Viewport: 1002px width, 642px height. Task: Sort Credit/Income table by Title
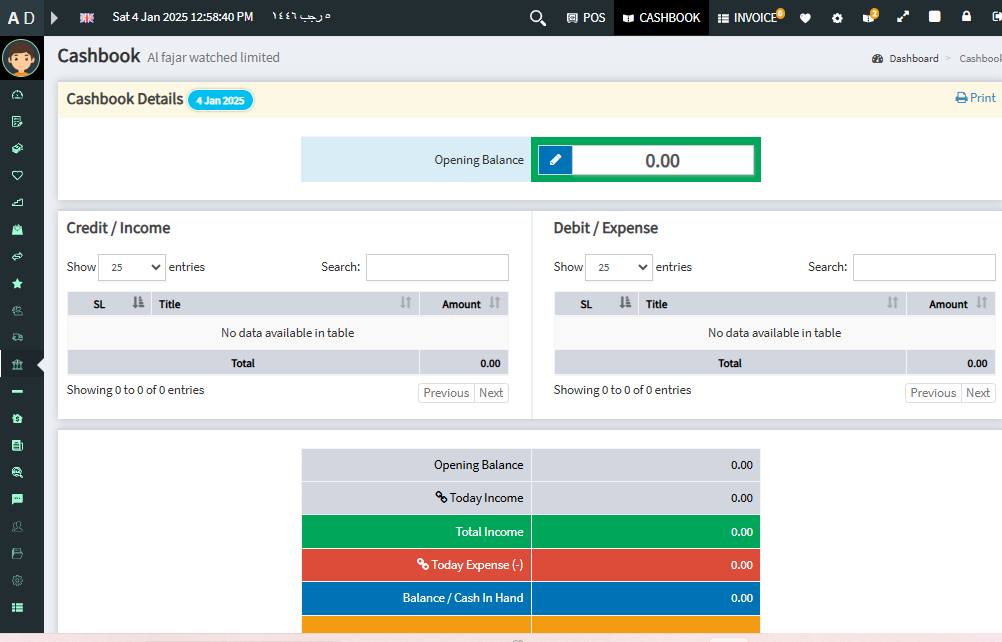pyautogui.click(x=285, y=303)
